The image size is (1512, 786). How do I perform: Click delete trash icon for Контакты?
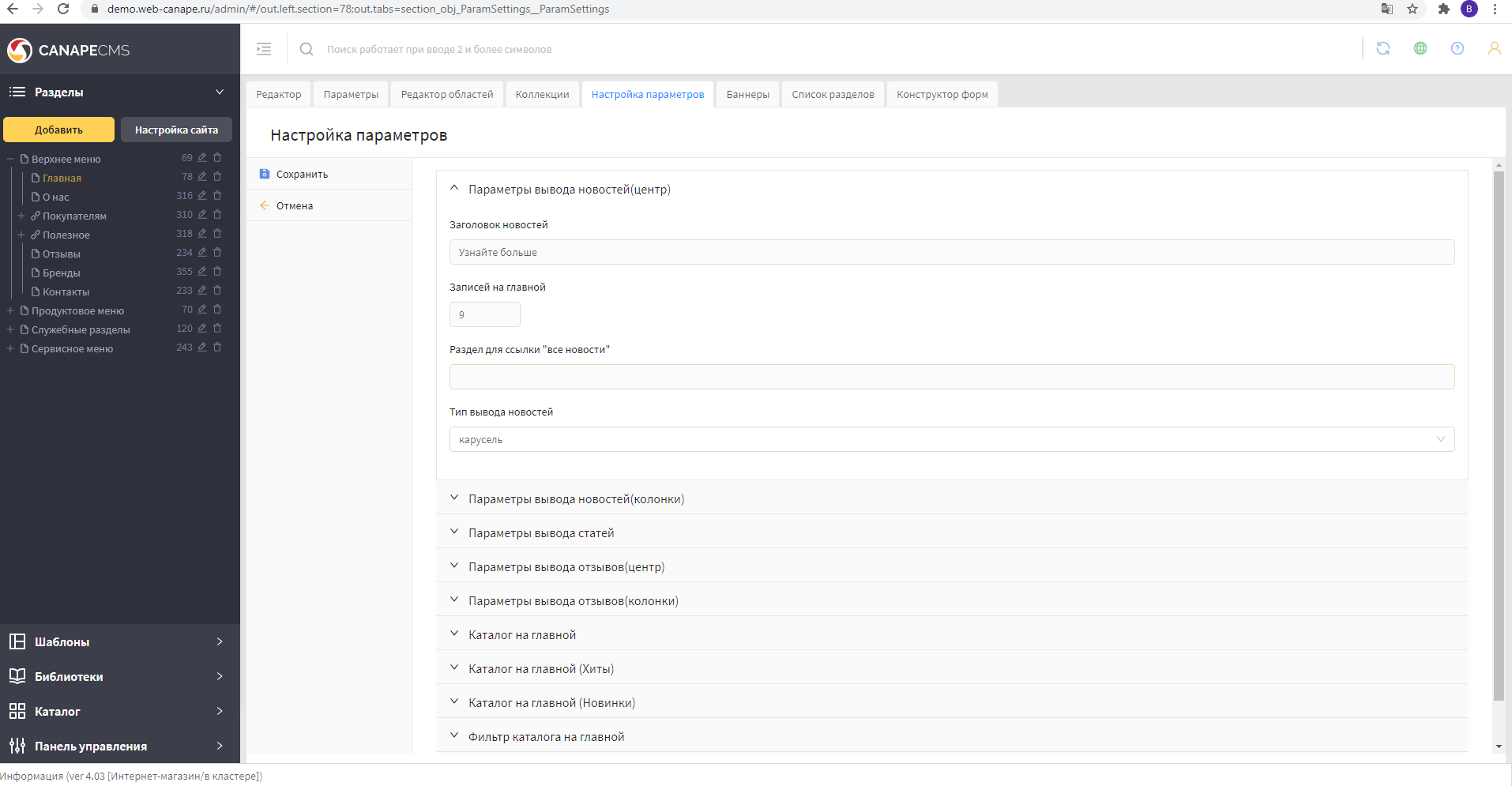[217, 291]
